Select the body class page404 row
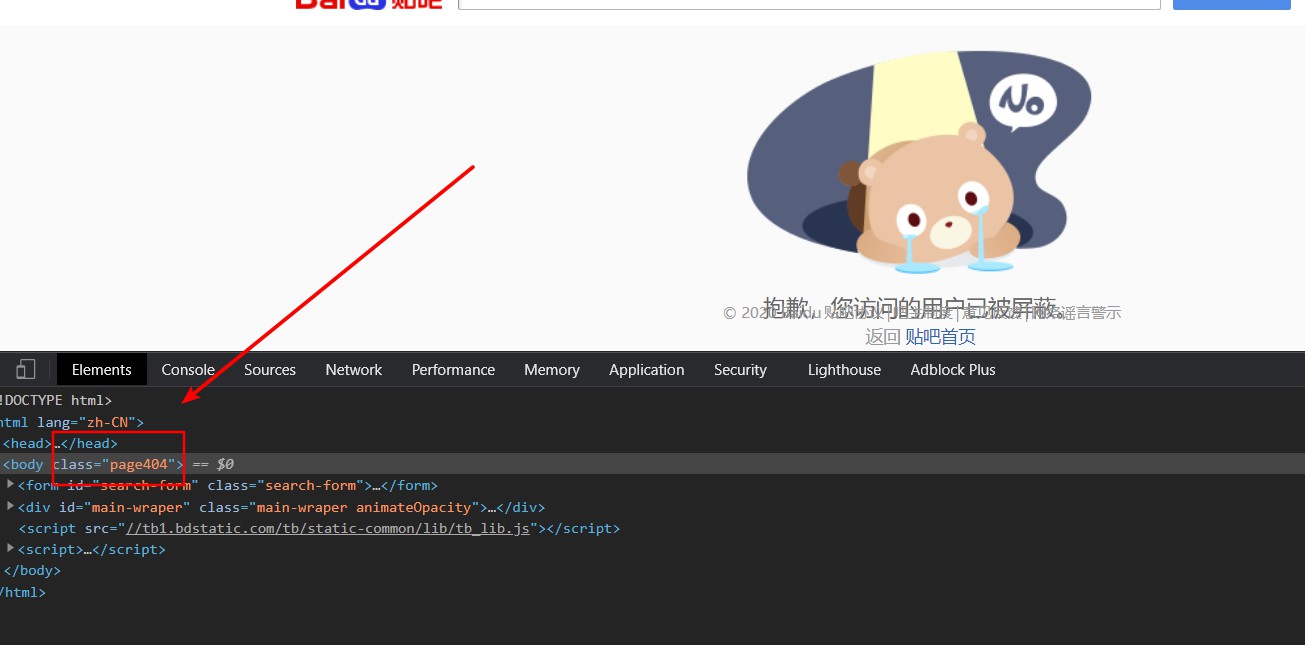This screenshot has height=645, width=1305. point(652,464)
